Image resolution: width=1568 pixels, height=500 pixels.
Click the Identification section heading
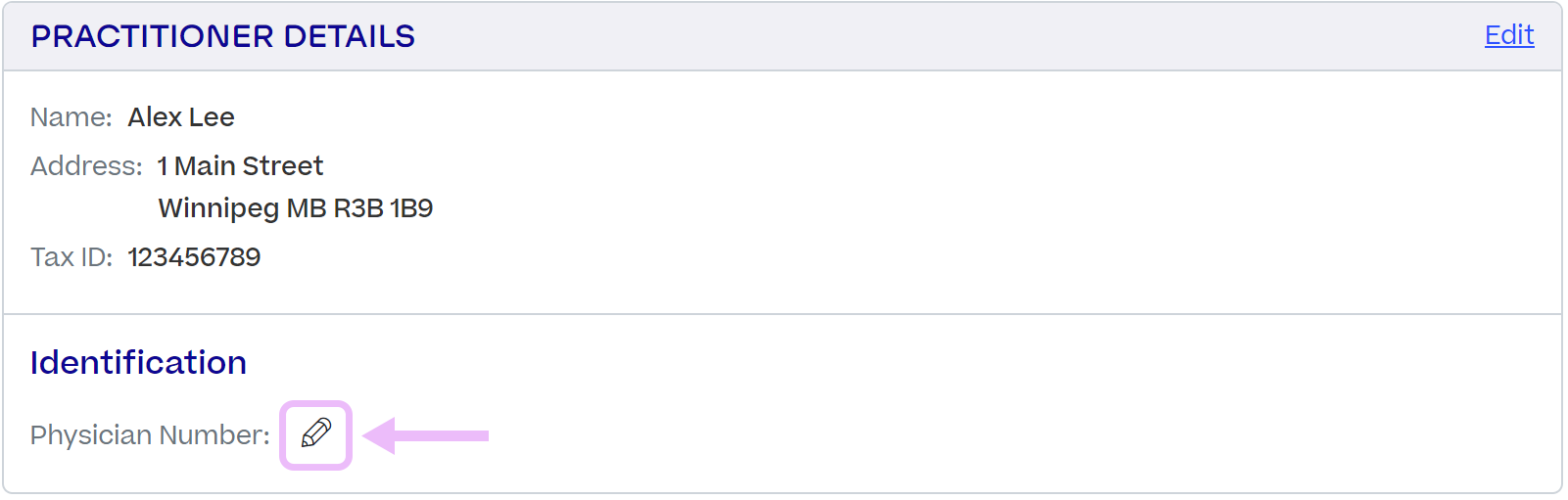138,363
